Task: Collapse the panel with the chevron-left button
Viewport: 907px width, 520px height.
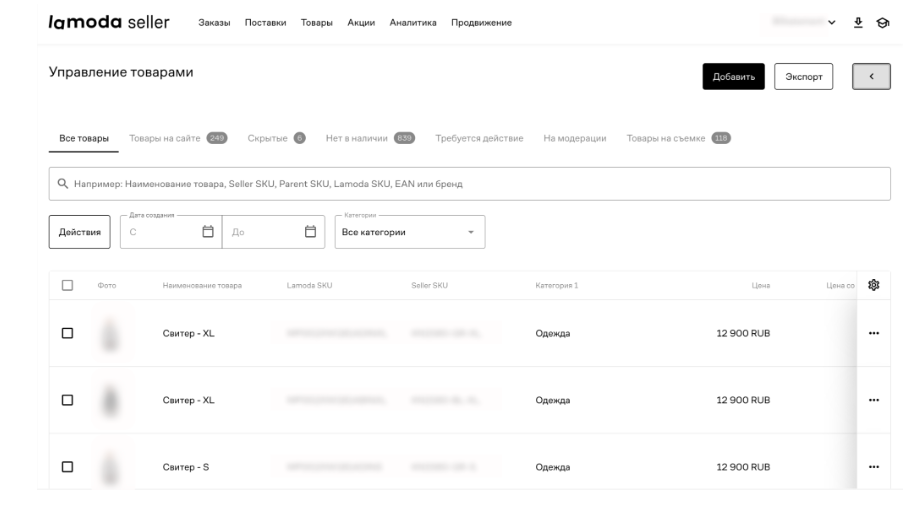Action: [x=870, y=77]
